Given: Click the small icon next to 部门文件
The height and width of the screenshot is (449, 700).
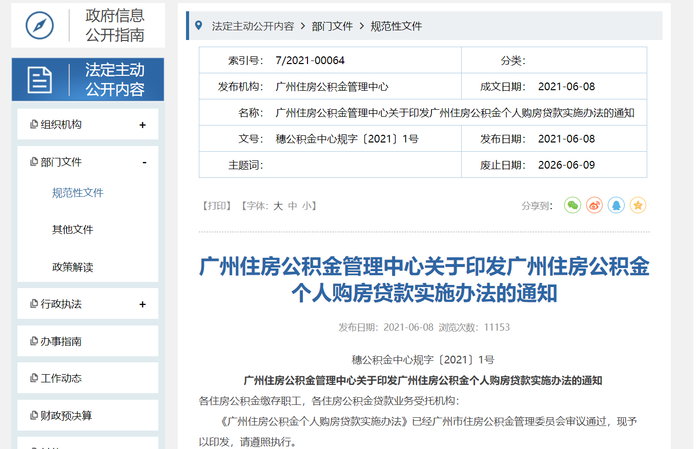Looking at the screenshot, I should (33, 162).
